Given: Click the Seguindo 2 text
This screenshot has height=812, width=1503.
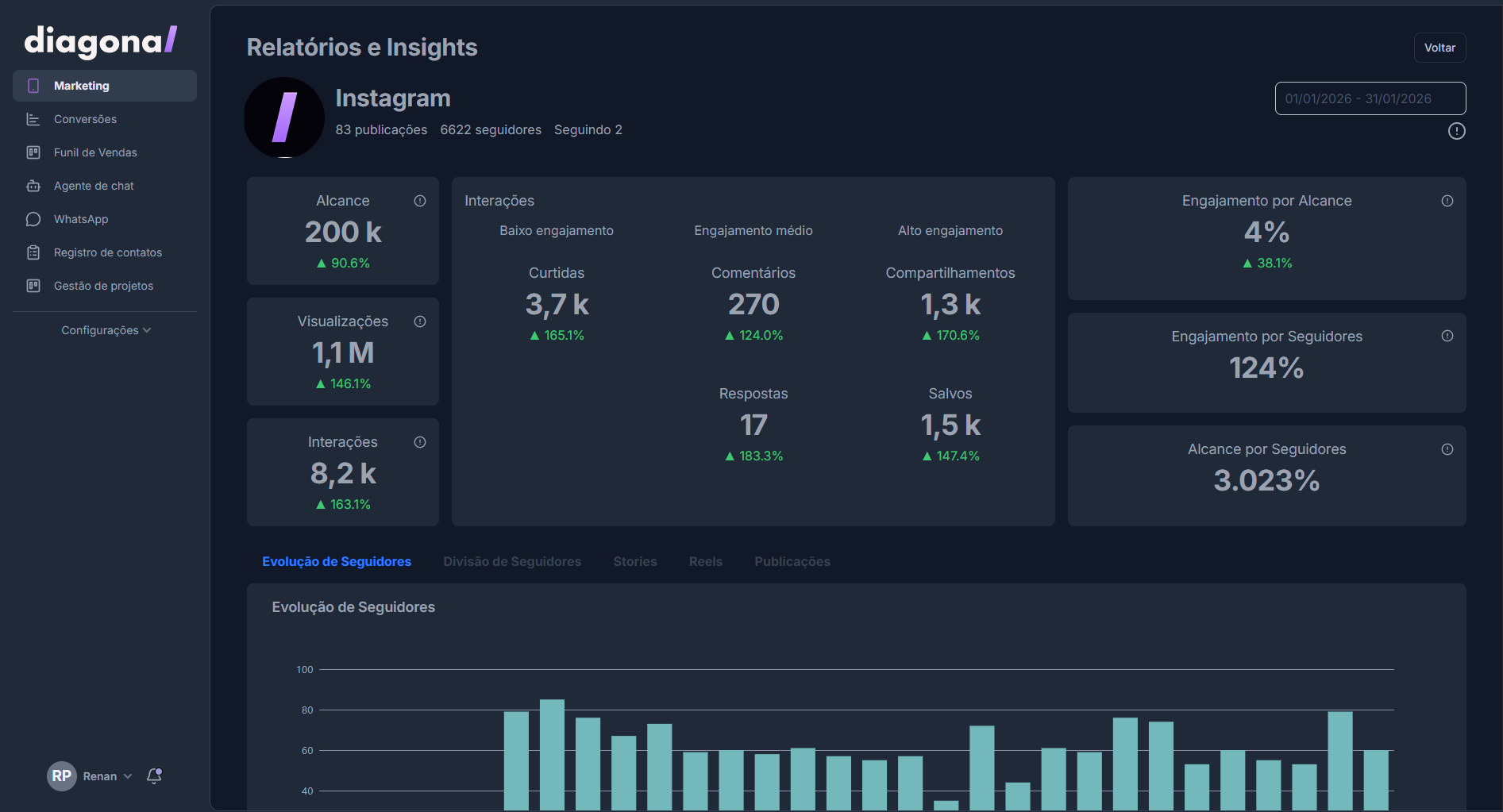Looking at the screenshot, I should [588, 129].
